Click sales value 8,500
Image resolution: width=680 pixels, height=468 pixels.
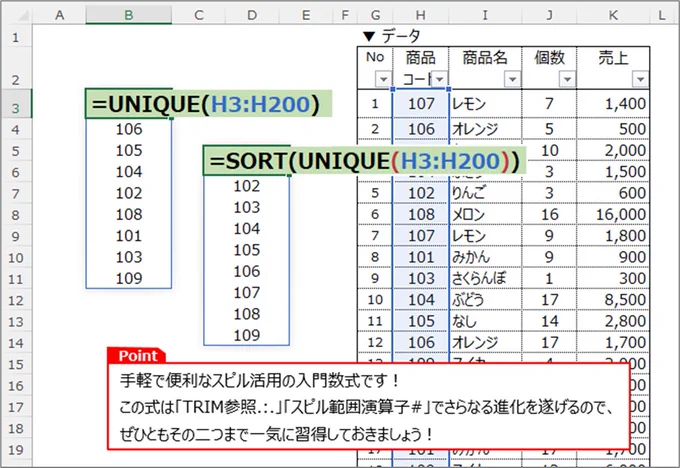[613, 300]
